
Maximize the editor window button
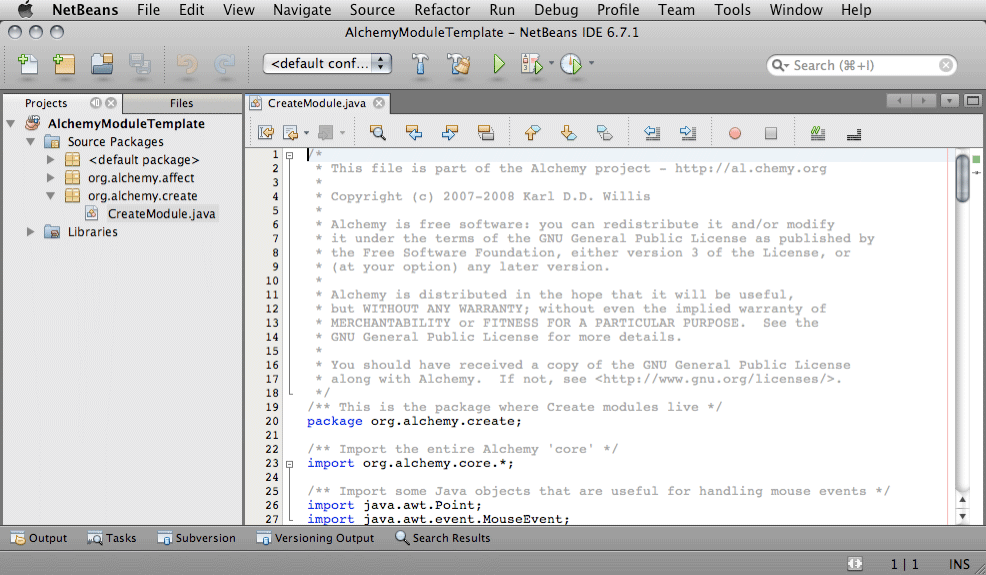point(973,101)
